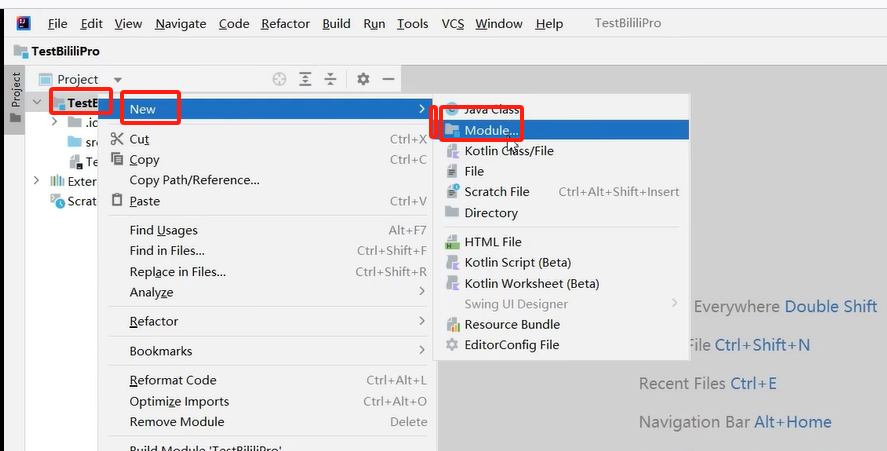Open the Code menu
Image resolution: width=887 pixels, height=451 pixels.
click(x=234, y=24)
